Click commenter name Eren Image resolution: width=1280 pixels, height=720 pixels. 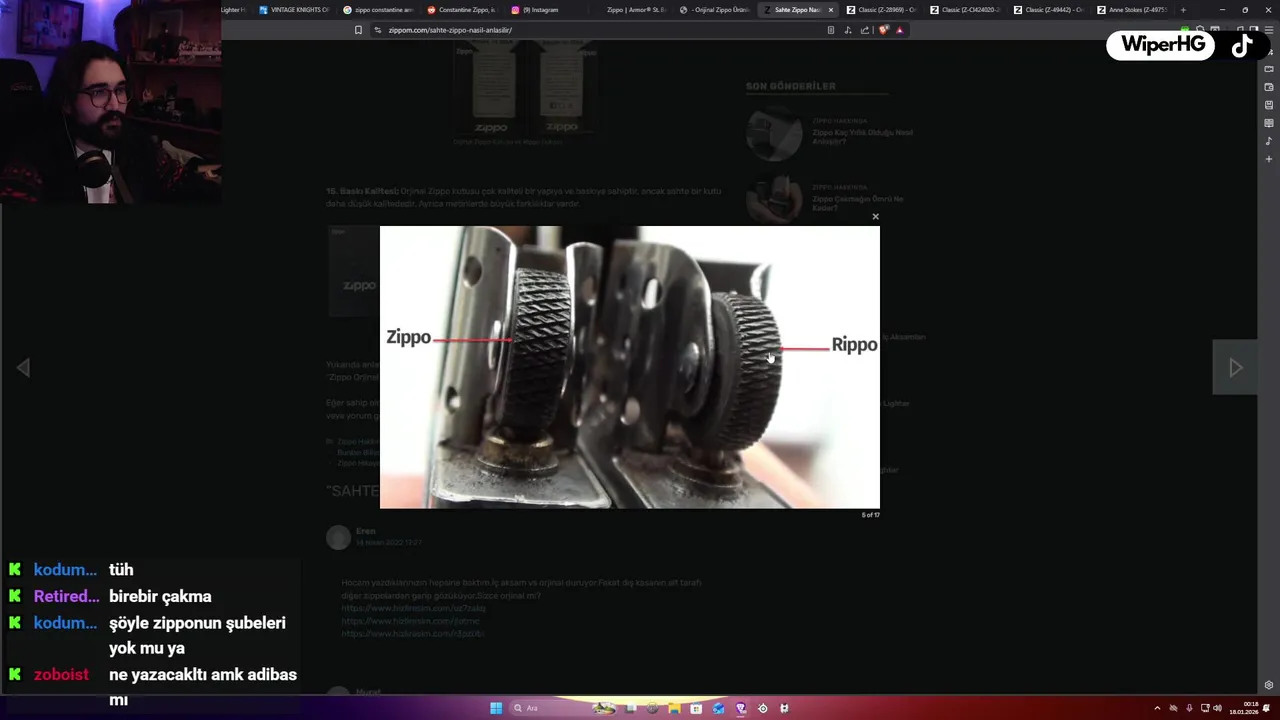click(365, 531)
